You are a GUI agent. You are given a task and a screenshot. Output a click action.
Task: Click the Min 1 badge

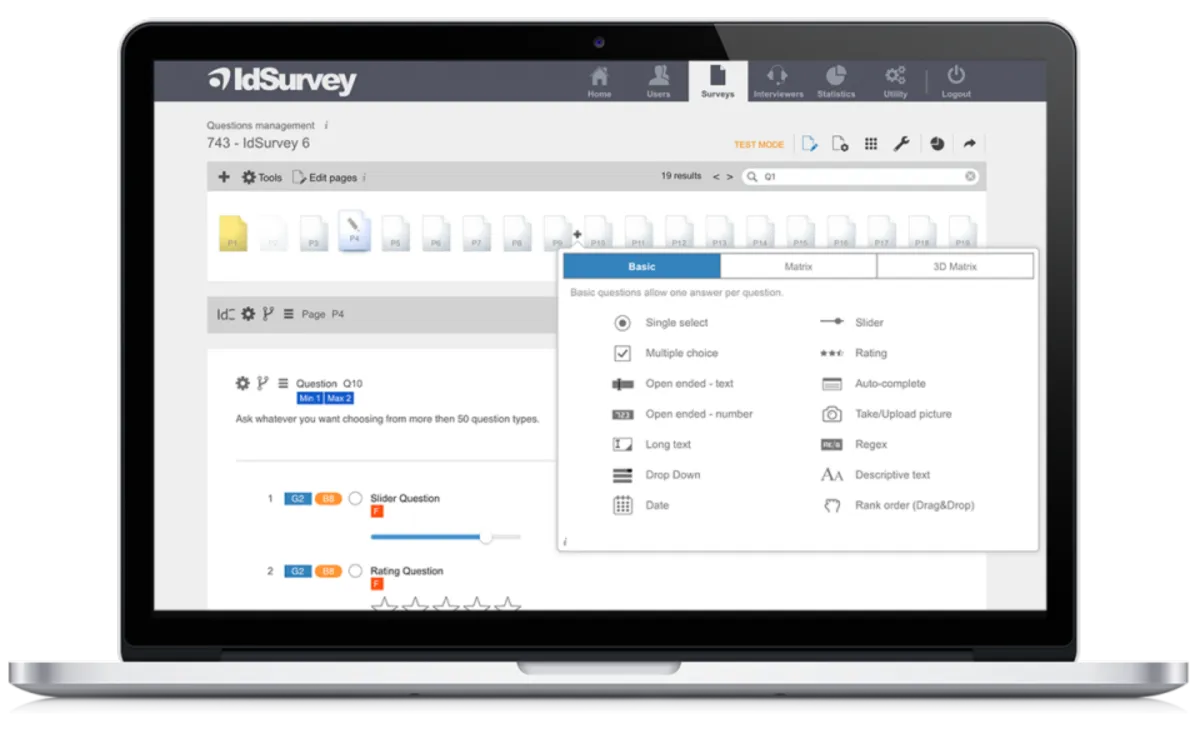point(310,398)
